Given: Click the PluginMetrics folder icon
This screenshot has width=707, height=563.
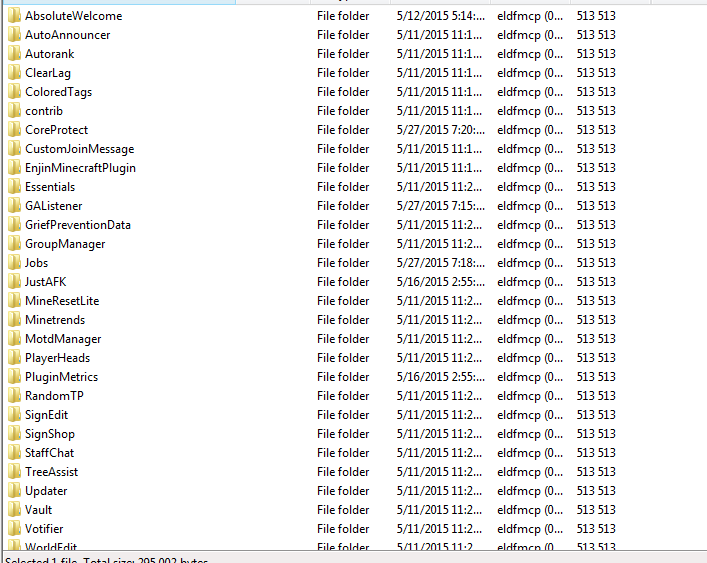Looking at the screenshot, I should (14, 376).
